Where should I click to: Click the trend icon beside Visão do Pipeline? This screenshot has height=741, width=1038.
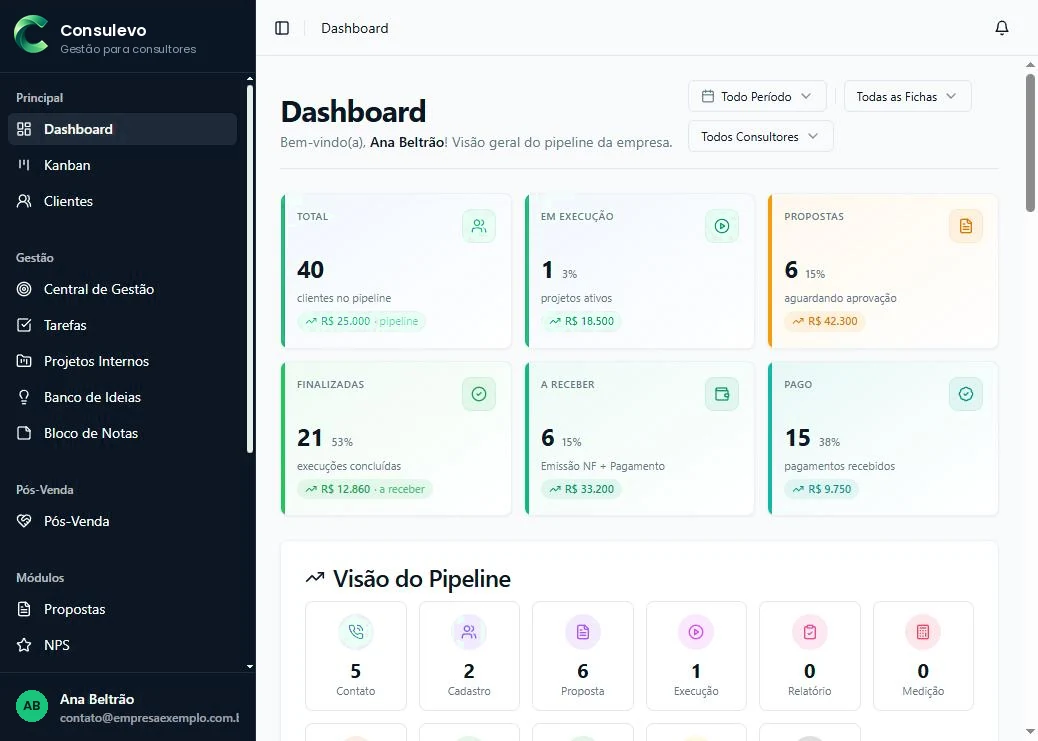[x=314, y=578]
